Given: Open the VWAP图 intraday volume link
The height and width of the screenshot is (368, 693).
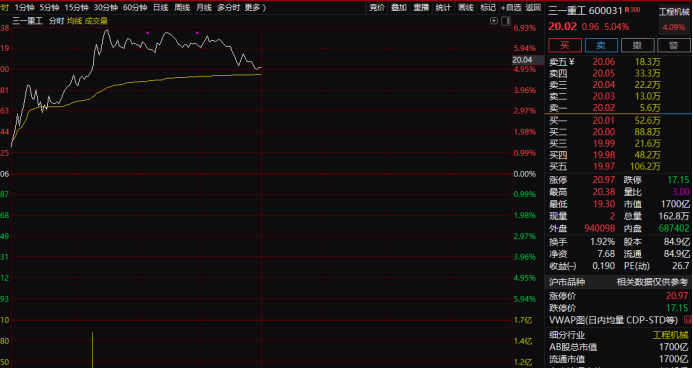Looking at the screenshot, I should pyautogui.click(x=613, y=320).
